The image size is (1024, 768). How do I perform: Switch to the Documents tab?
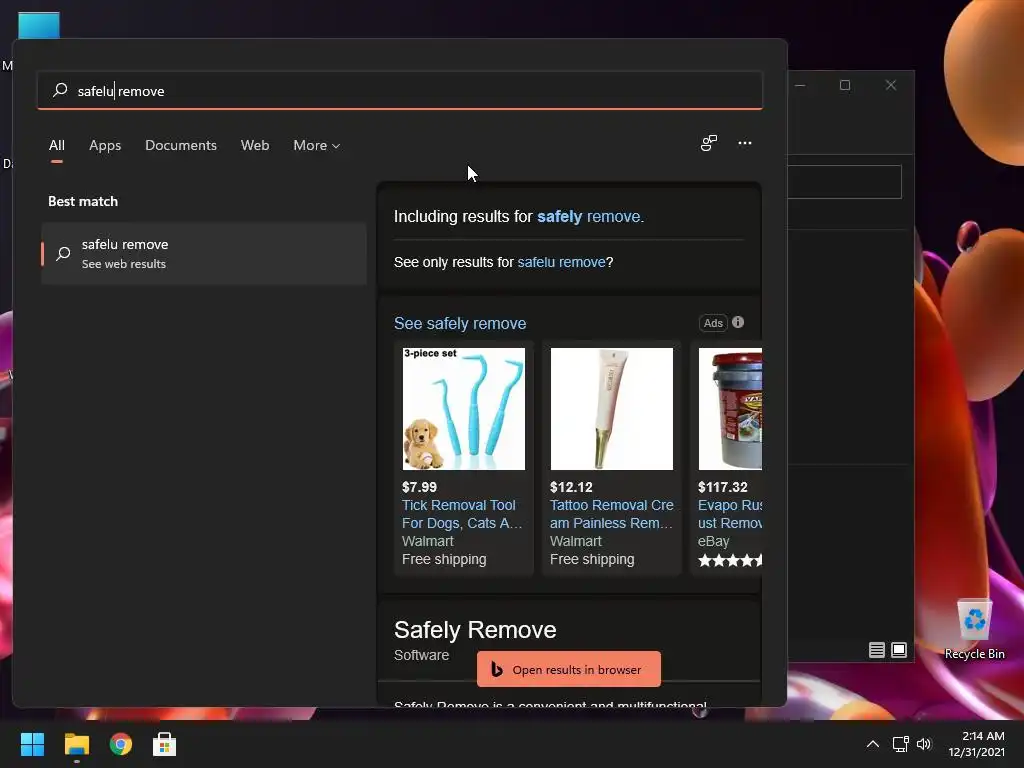pyautogui.click(x=181, y=145)
